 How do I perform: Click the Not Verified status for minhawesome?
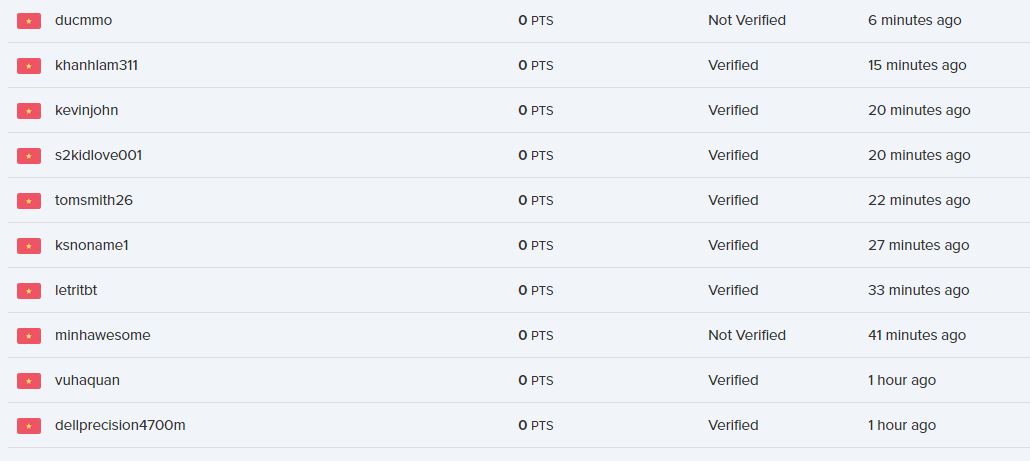[x=746, y=335]
